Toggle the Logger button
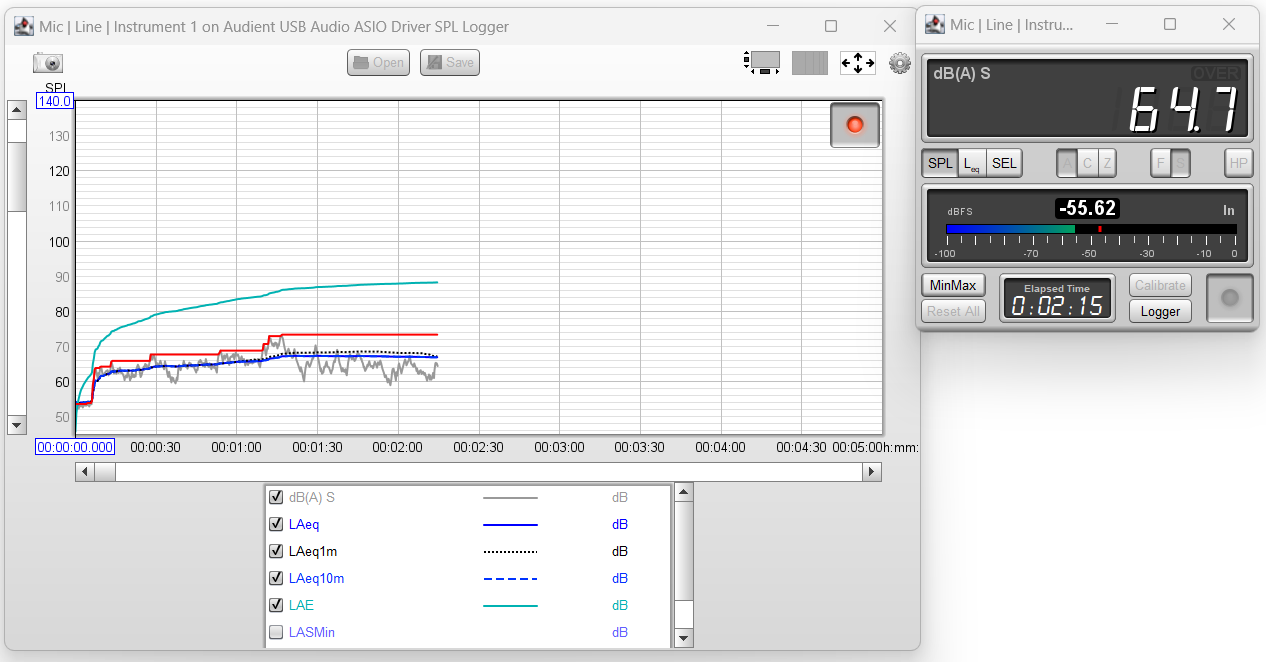1266x662 pixels. [x=1161, y=311]
